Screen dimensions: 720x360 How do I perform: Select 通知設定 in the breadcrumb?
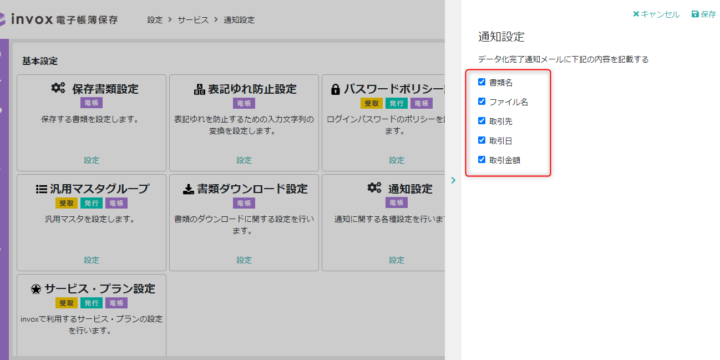[239, 20]
